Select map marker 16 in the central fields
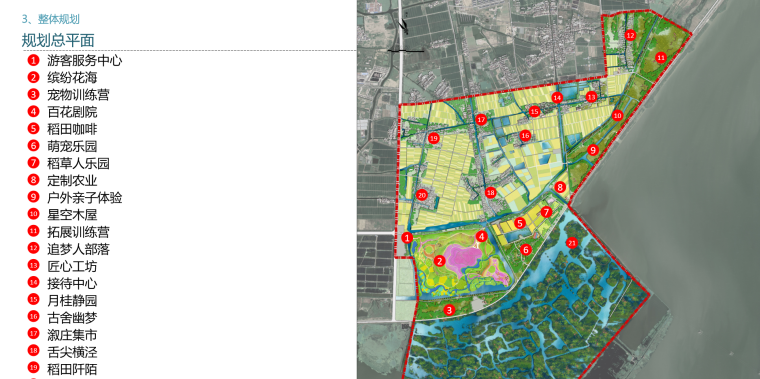 pos(525,136)
